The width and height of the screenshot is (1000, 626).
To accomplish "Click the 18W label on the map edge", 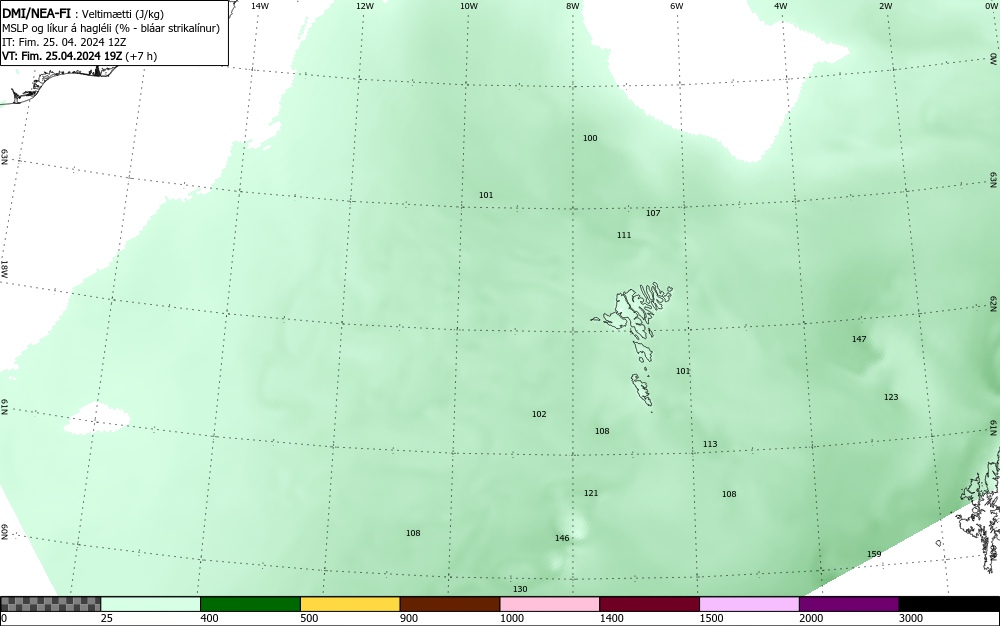I will click(x=4, y=268).
